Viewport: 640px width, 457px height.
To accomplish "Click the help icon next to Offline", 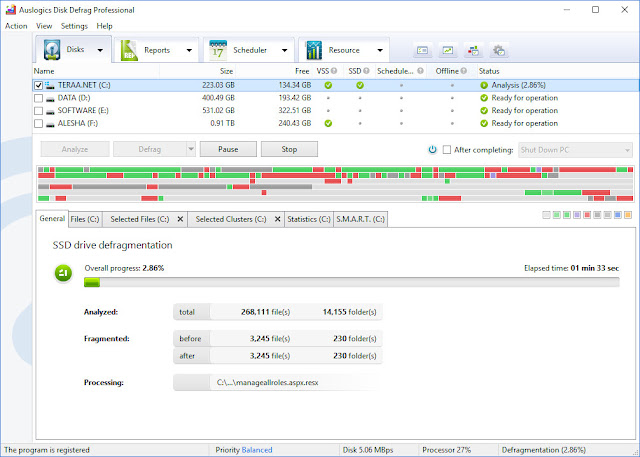I will [464, 71].
